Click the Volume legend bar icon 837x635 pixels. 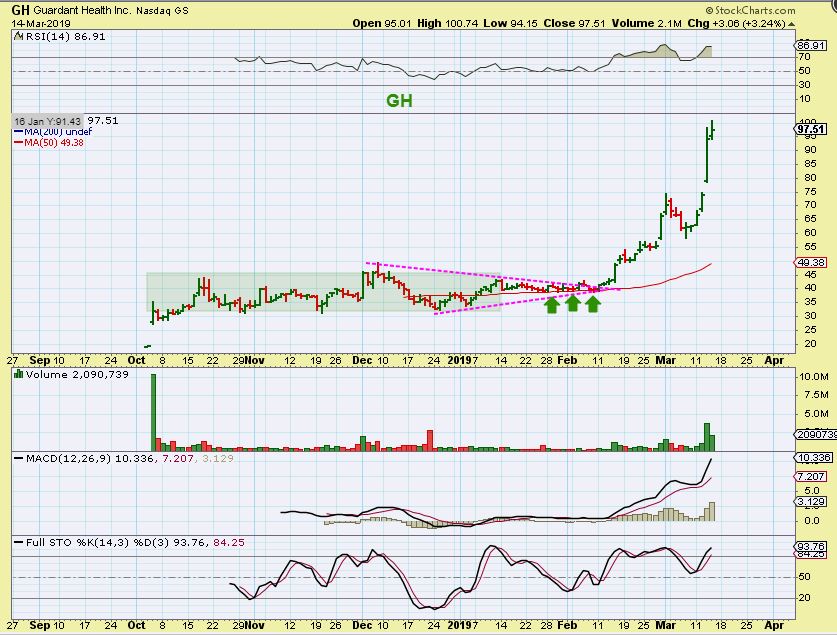19,374
